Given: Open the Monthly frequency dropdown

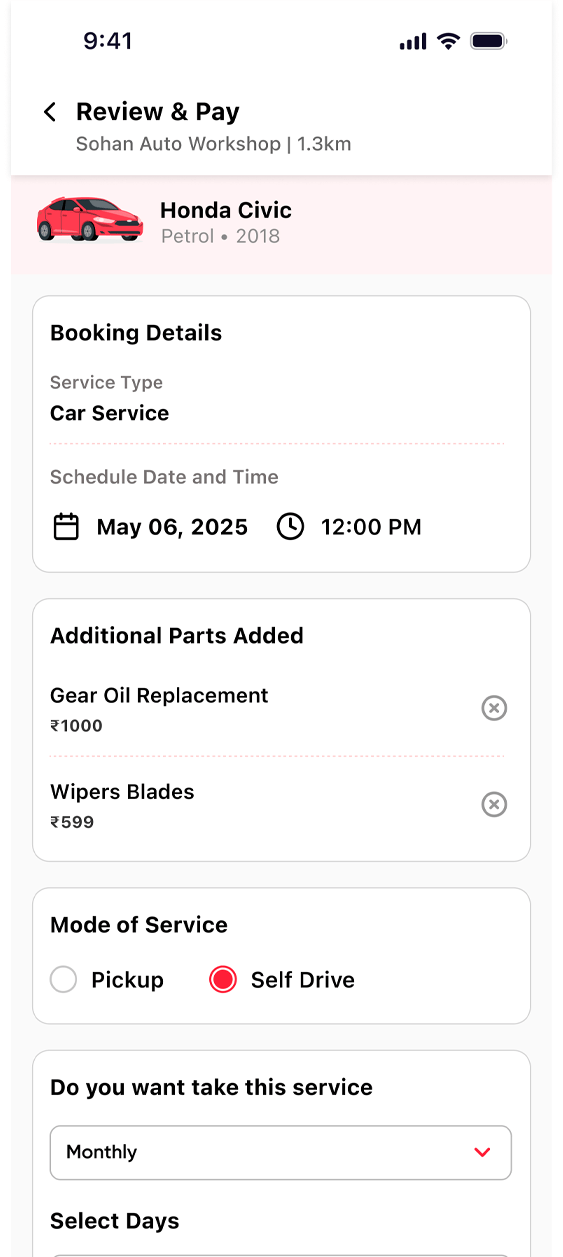Looking at the screenshot, I should point(281,1152).
